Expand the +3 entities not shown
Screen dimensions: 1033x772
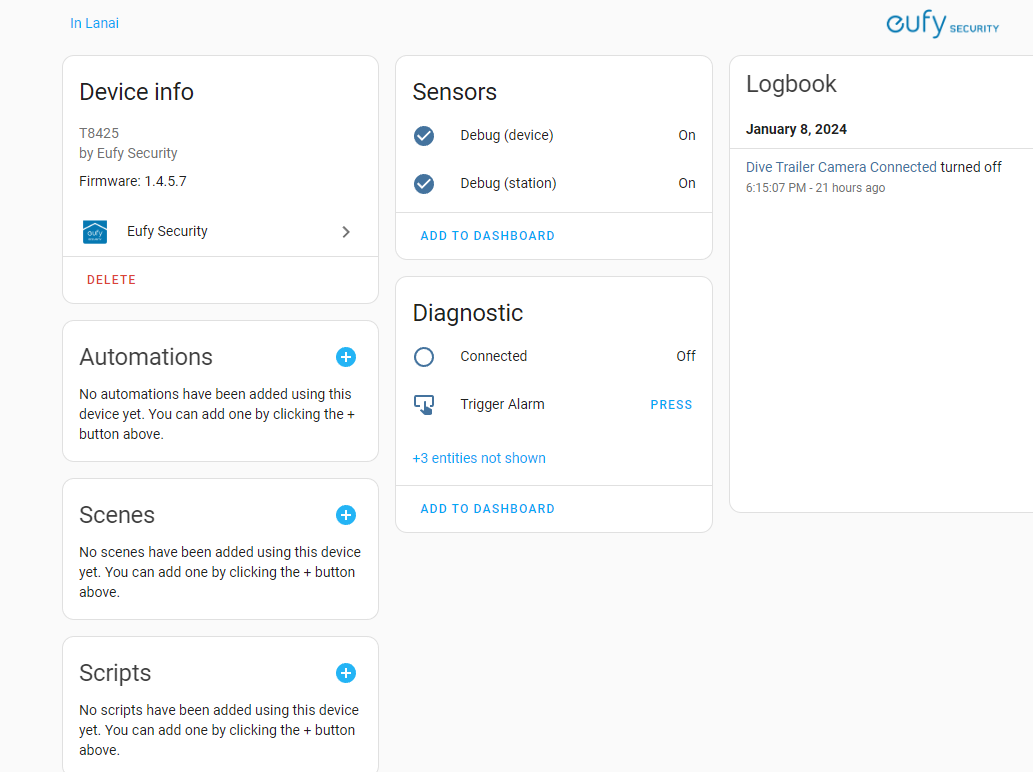(479, 458)
